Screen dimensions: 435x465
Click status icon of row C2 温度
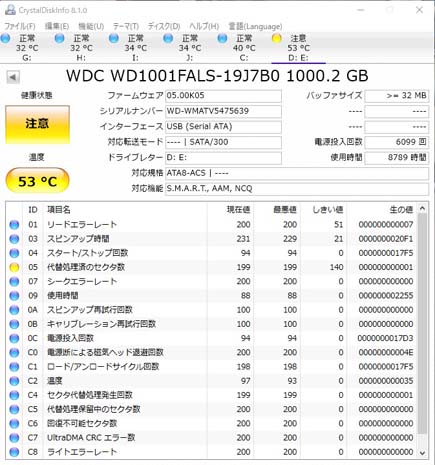[14, 381]
